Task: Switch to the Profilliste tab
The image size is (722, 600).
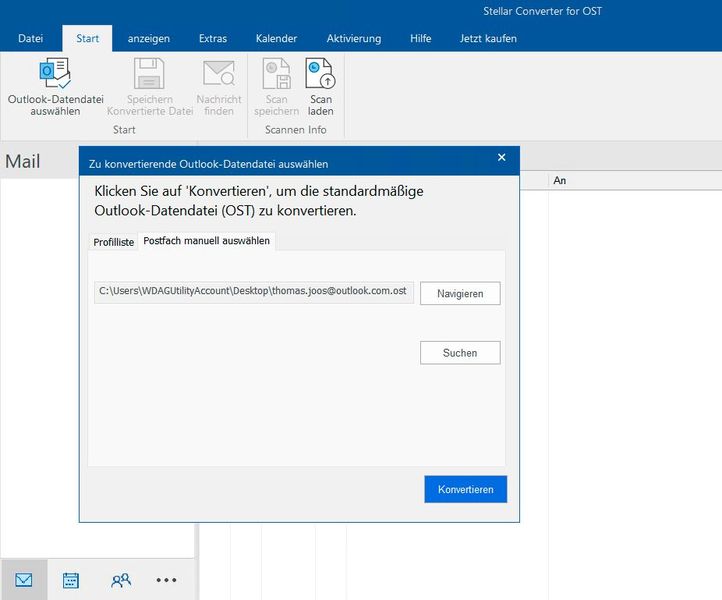Action: click(x=114, y=242)
